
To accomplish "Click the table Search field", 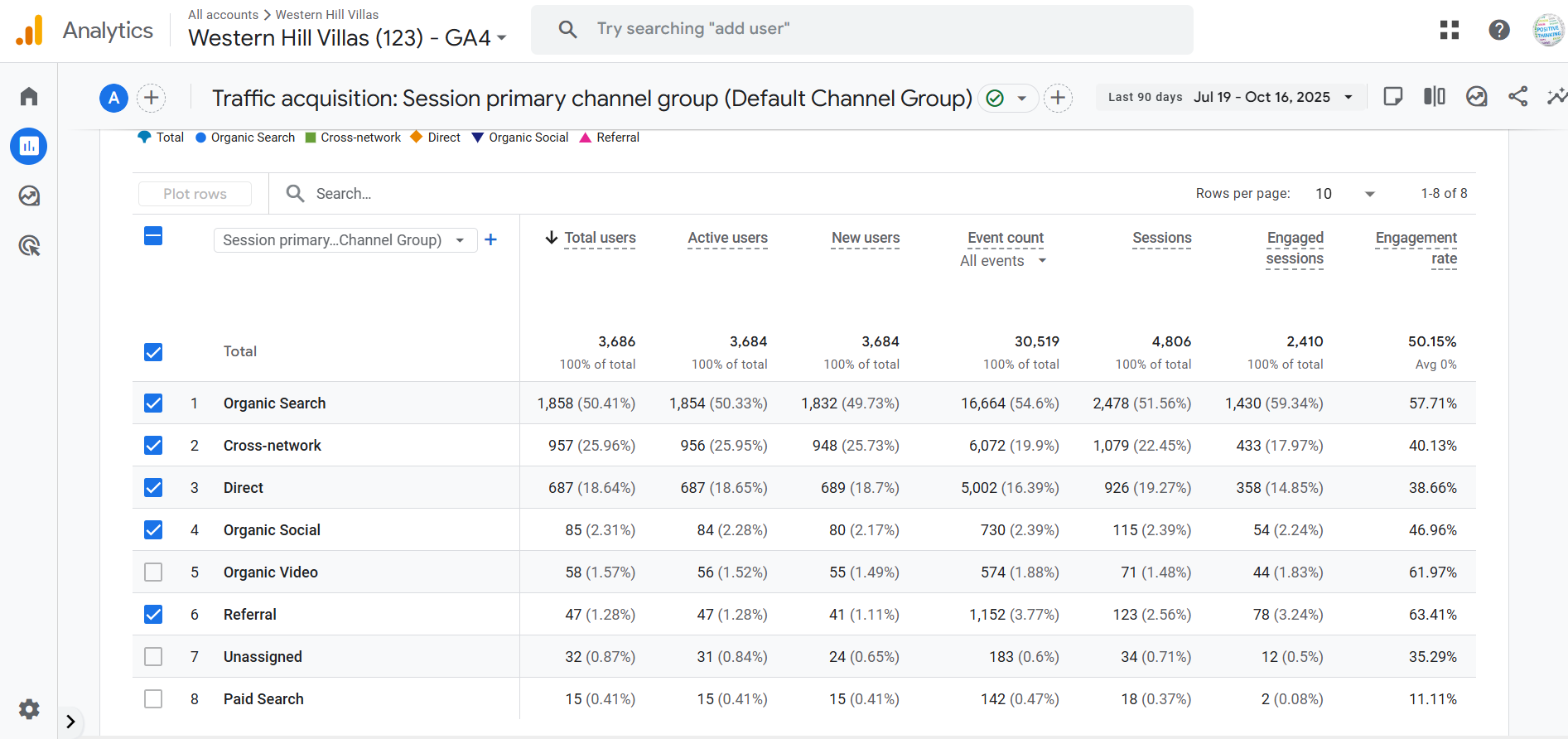I will pos(344,194).
